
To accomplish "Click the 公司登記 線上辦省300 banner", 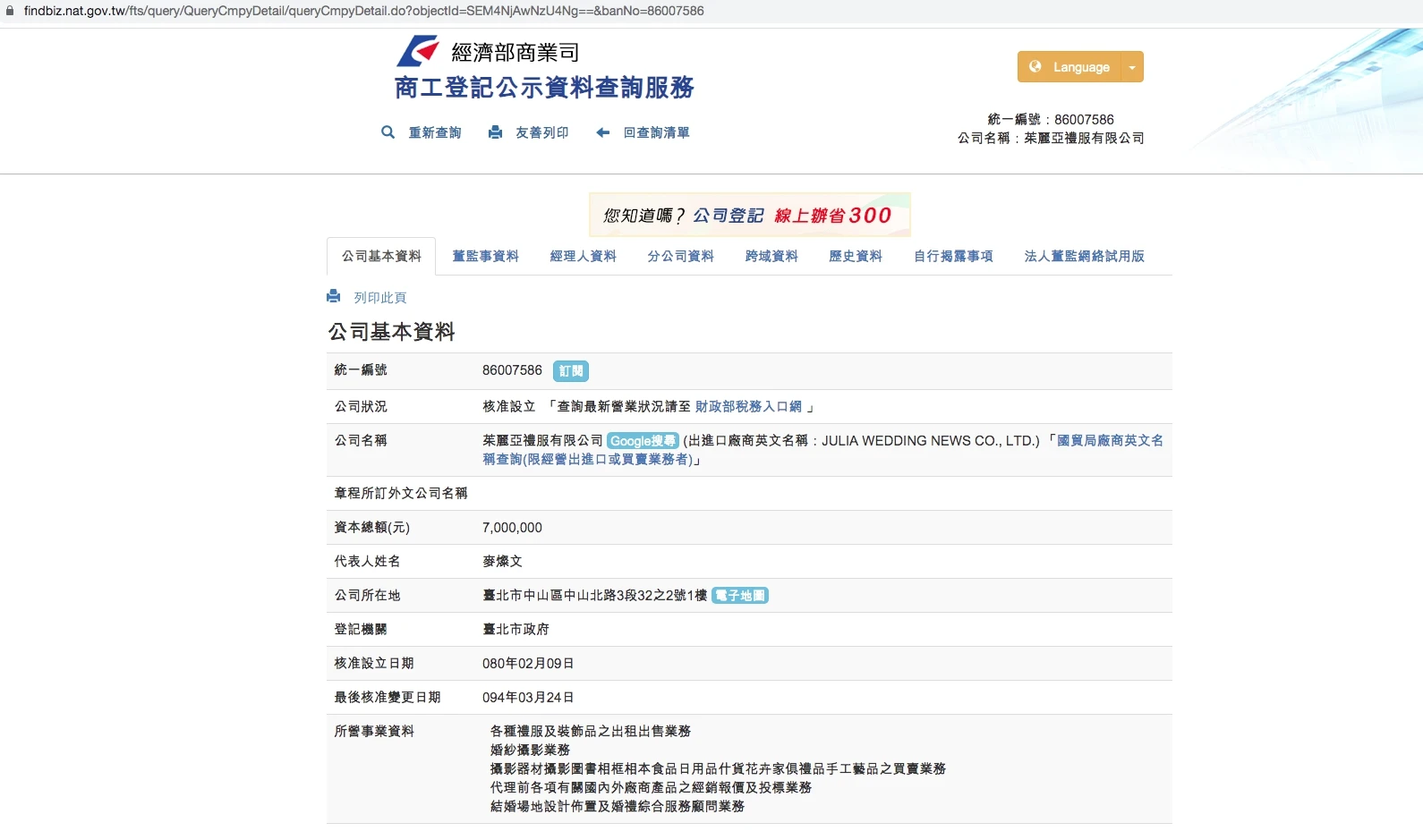I will click(x=750, y=216).
